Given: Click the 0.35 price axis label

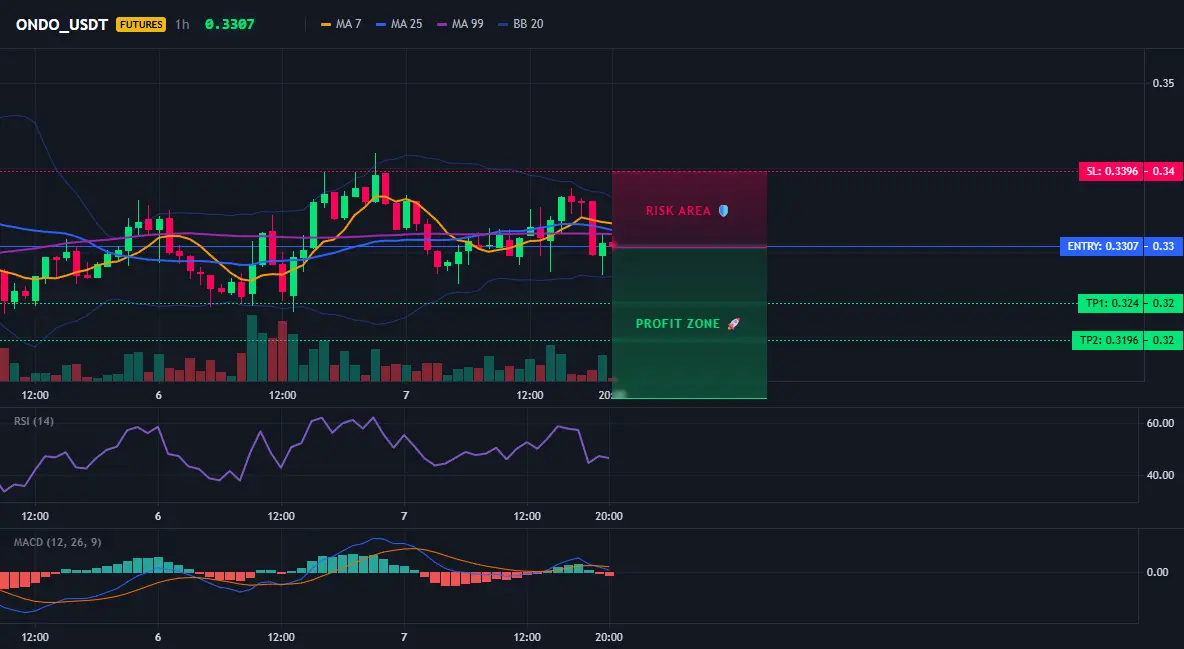Looking at the screenshot, I should 1163,83.
